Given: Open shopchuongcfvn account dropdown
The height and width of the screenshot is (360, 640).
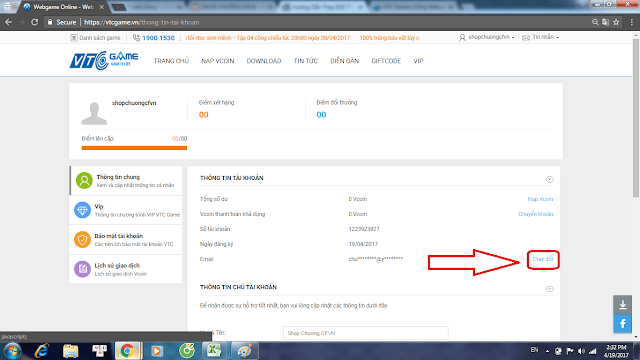Looking at the screenshot, I should (x=487, y=37).
